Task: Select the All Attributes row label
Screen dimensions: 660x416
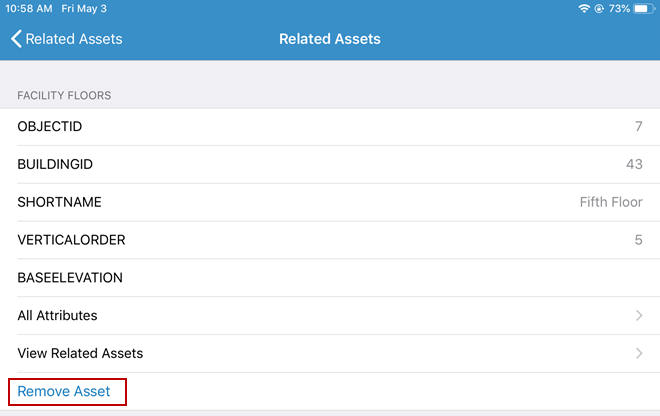Action: 57,316
